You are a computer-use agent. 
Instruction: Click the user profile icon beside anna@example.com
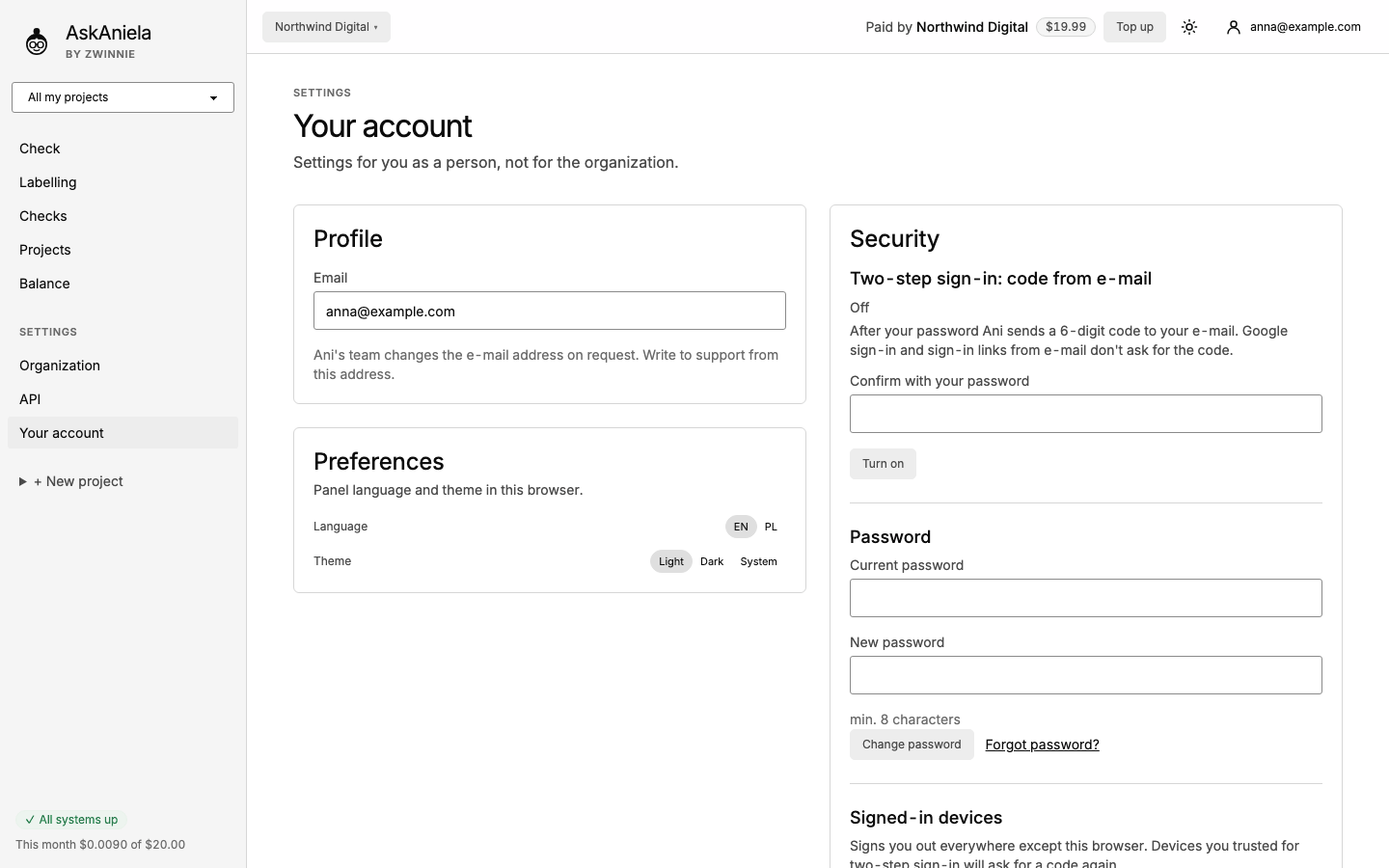point(1233,27)
